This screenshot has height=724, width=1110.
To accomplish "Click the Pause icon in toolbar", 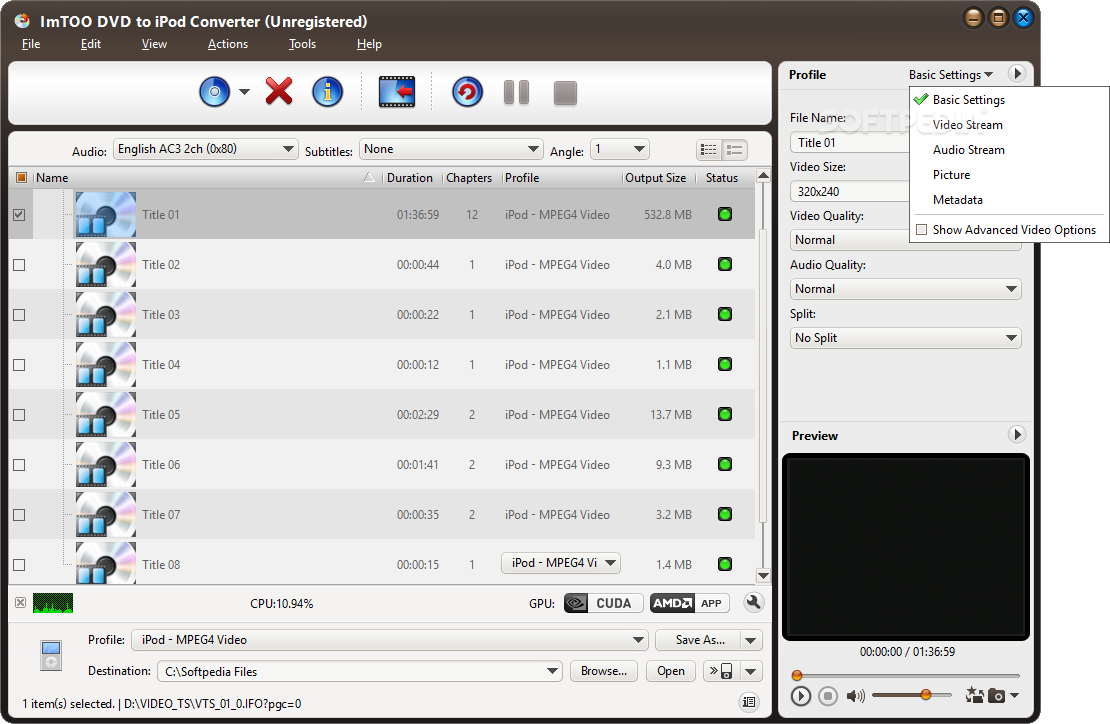I will click(517, 93).
